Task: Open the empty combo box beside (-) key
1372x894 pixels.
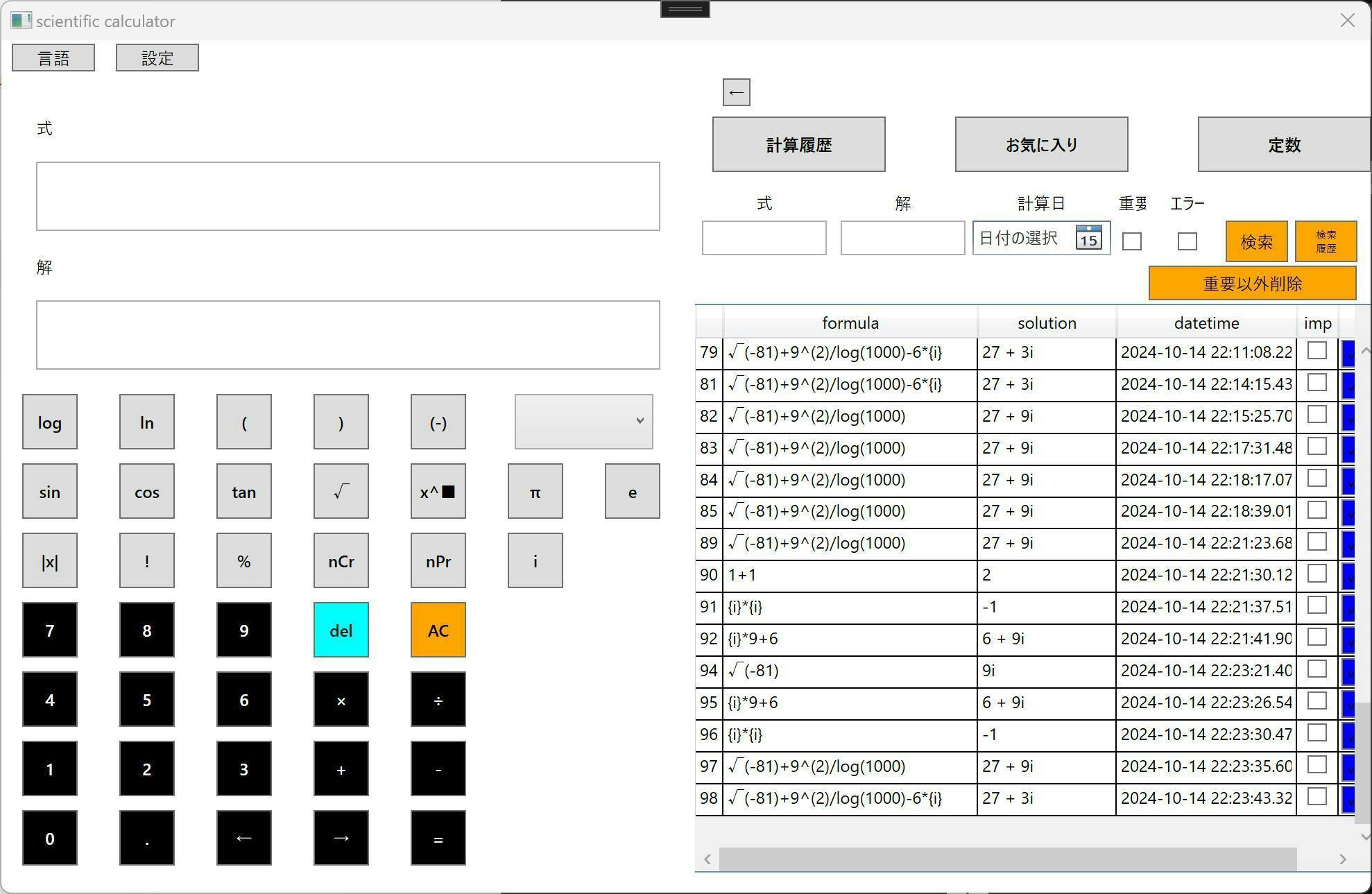Action: 583,422
